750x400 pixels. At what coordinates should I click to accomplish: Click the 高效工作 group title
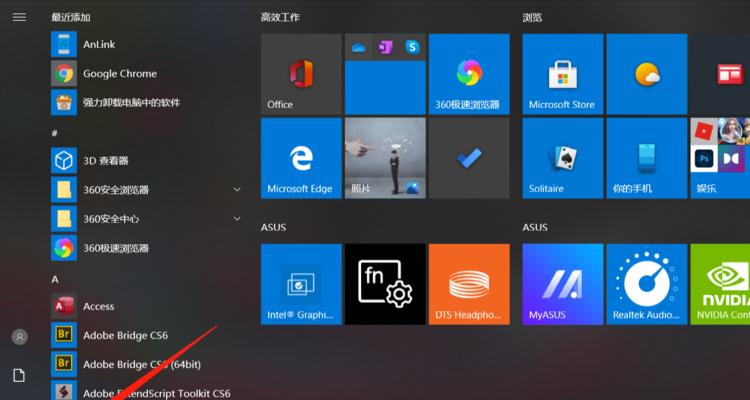280,17
